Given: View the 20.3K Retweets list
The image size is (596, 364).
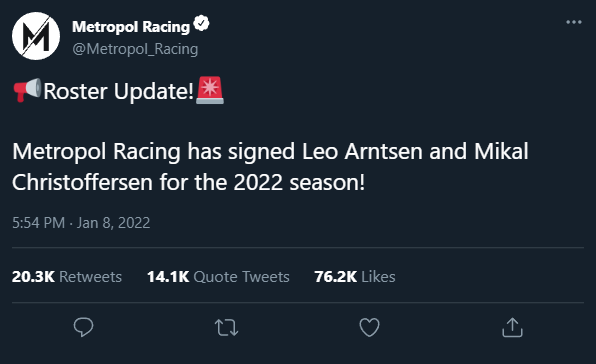Looking at the screenshot, I should click(x=67, y=277).
